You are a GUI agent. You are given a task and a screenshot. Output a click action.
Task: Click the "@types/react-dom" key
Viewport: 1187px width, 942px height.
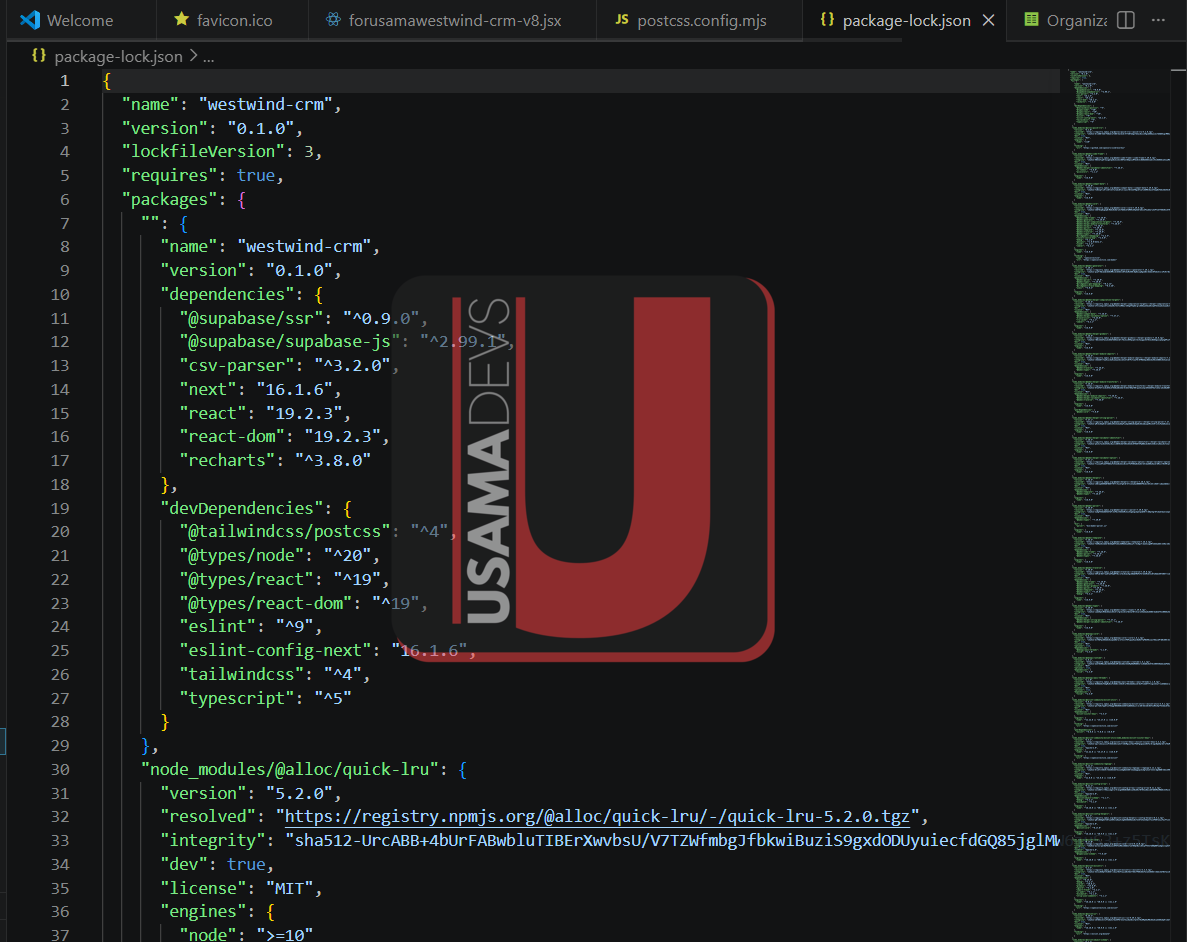tap(266, 604)
